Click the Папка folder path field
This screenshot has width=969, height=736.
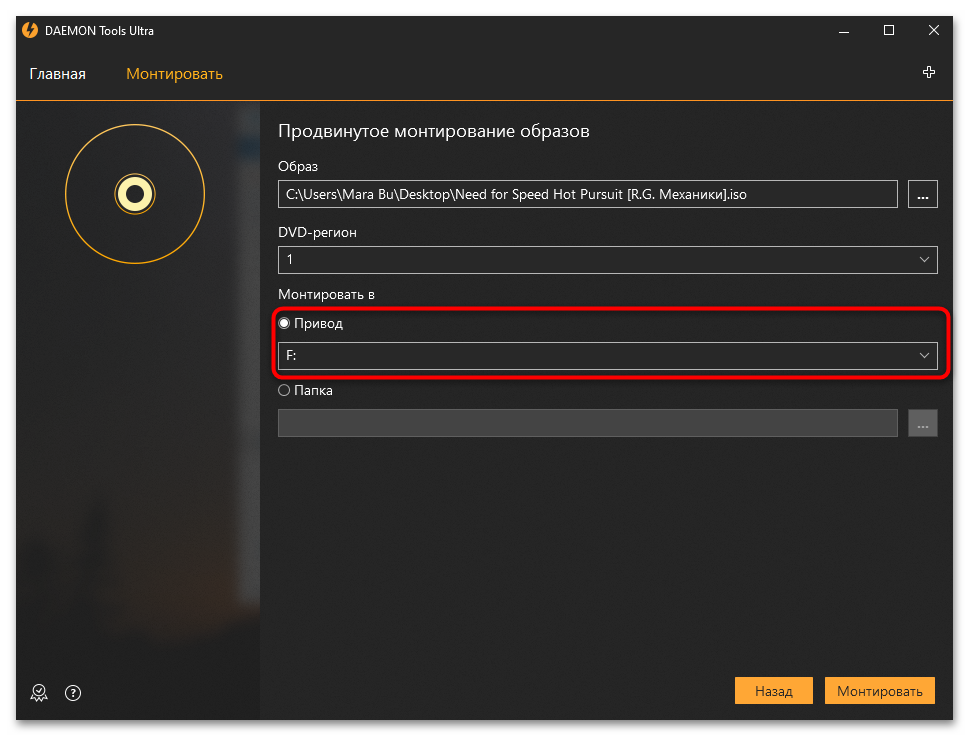tap(588, 423)
